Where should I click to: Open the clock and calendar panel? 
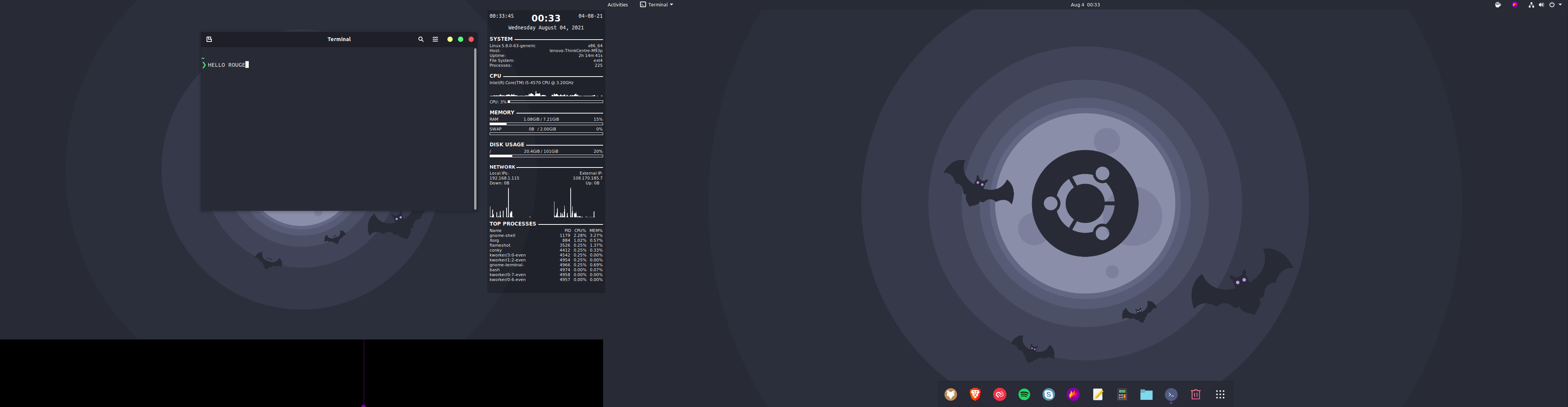[1085, 5]
